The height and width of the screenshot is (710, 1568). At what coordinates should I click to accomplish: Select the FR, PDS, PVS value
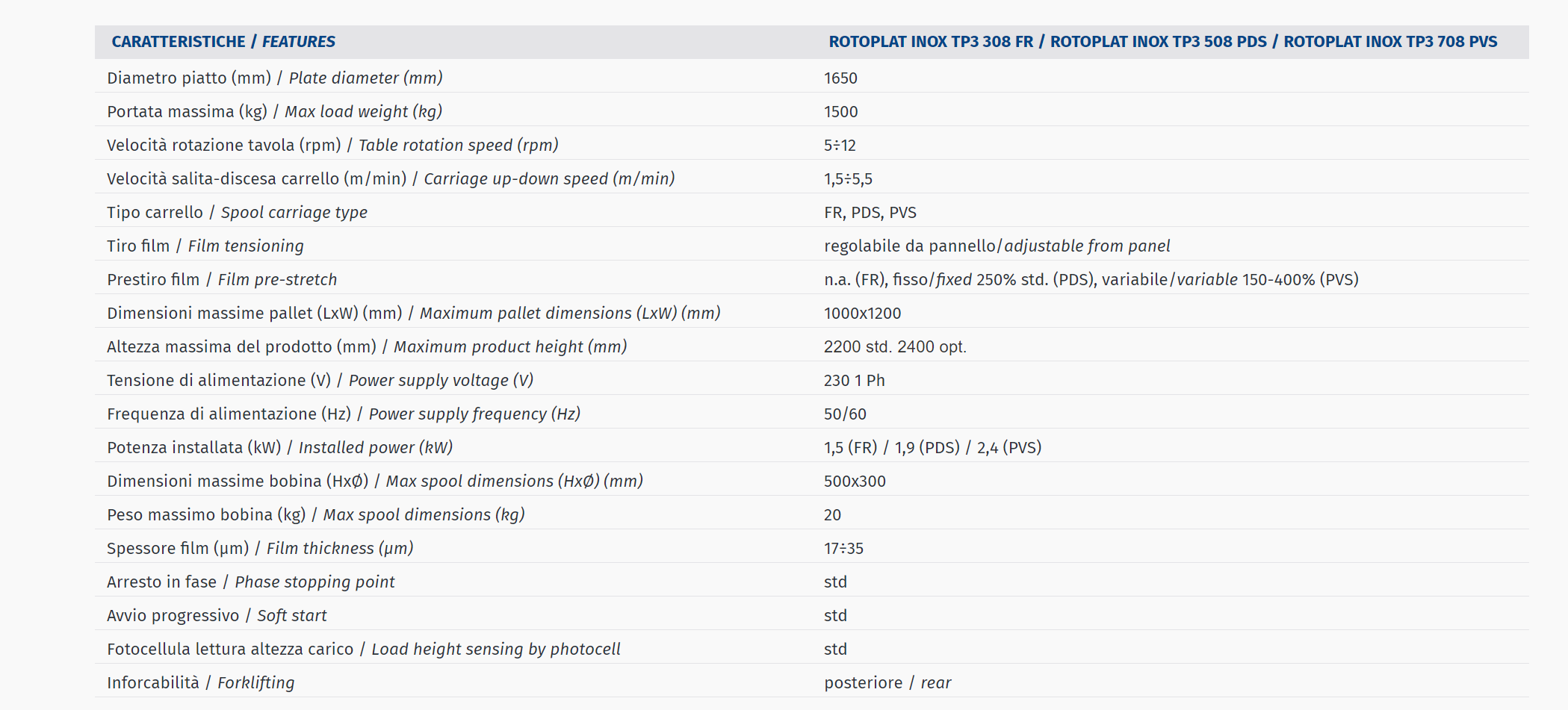click(870, 213)
